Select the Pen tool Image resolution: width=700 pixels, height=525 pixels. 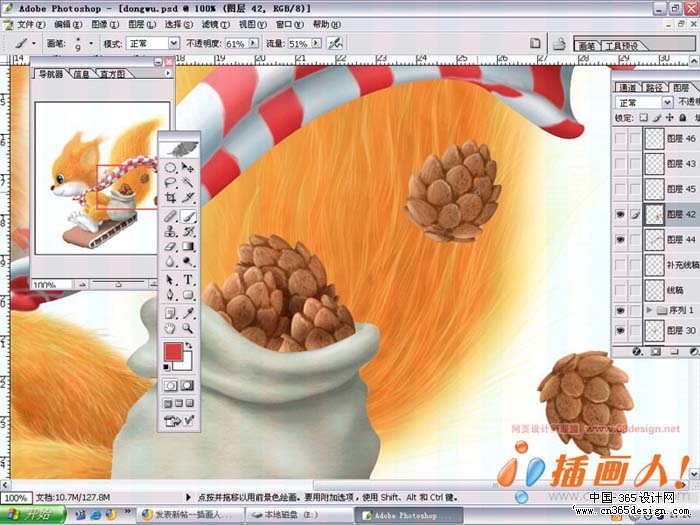[170, 295]
